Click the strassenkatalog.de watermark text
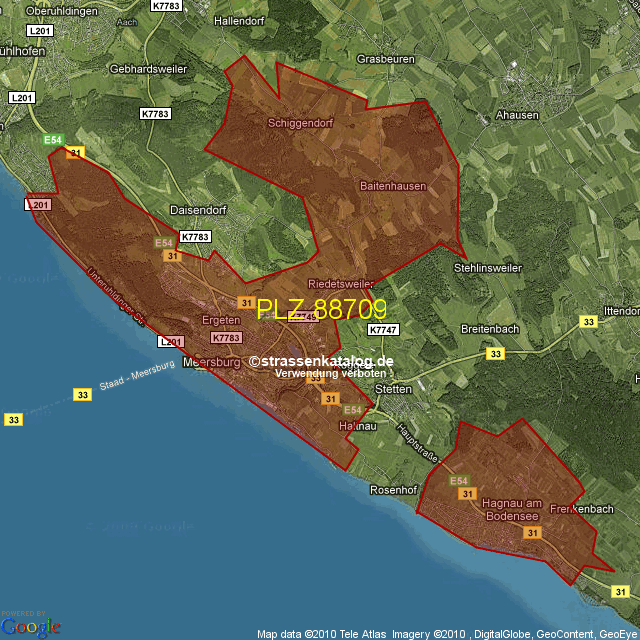 pyautogui.click(x=322, y=361)
